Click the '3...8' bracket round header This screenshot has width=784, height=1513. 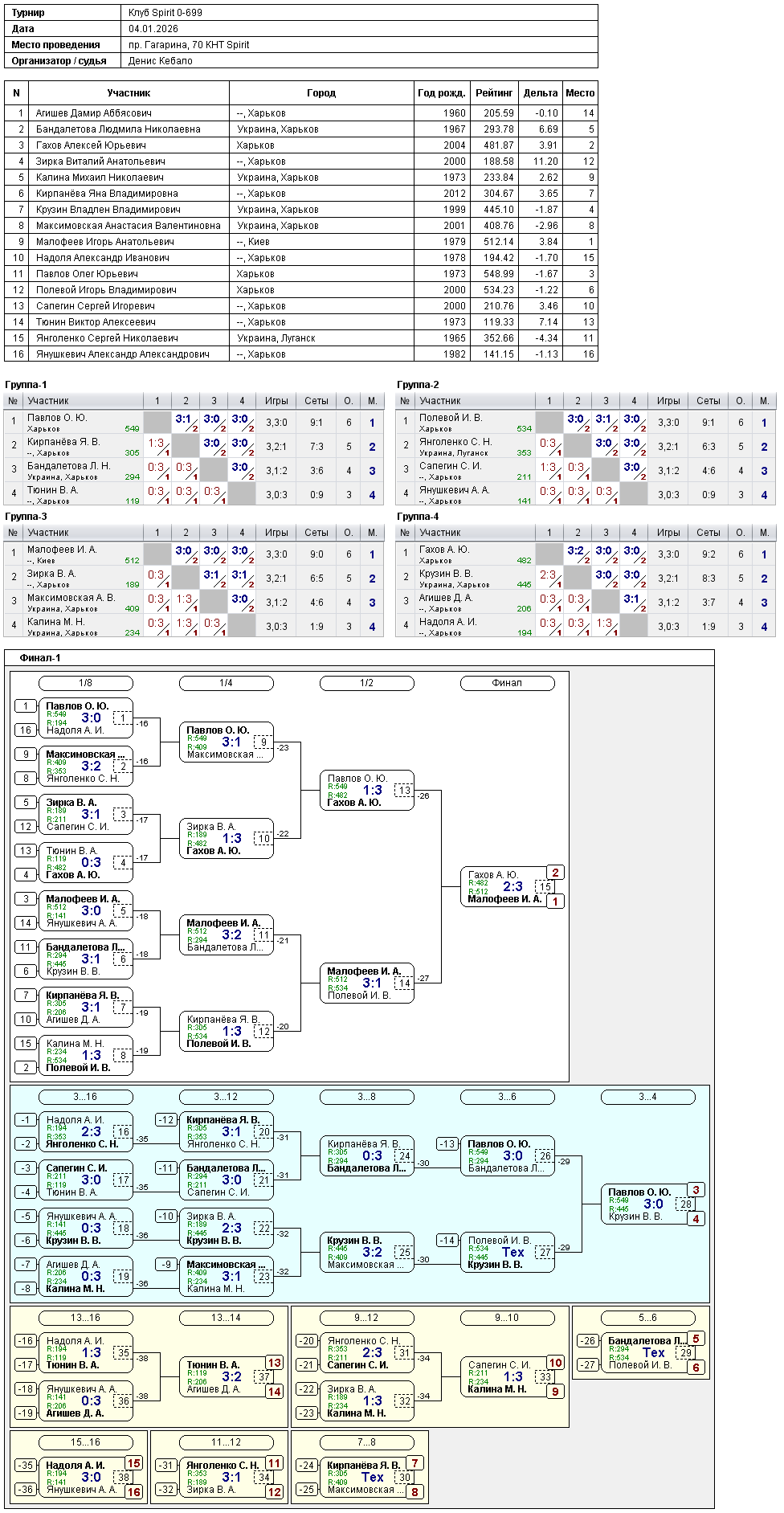click(366, 1097)
